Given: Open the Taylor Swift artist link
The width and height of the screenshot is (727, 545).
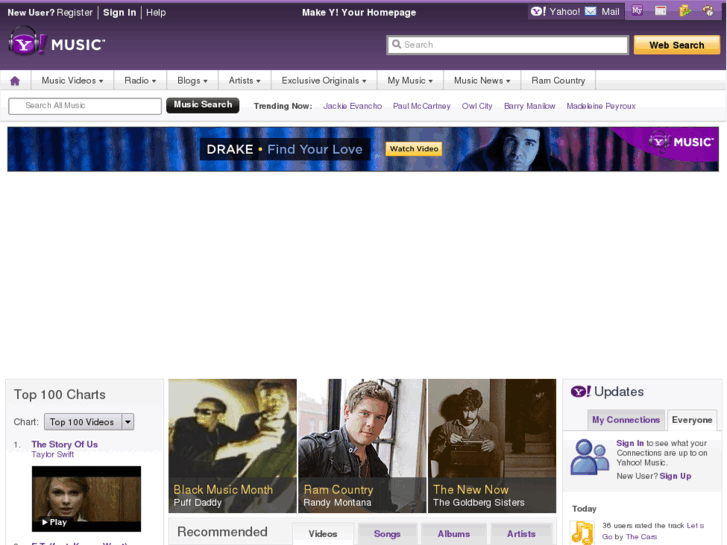Looking at the screenshot, I should [x=52, y=455].
